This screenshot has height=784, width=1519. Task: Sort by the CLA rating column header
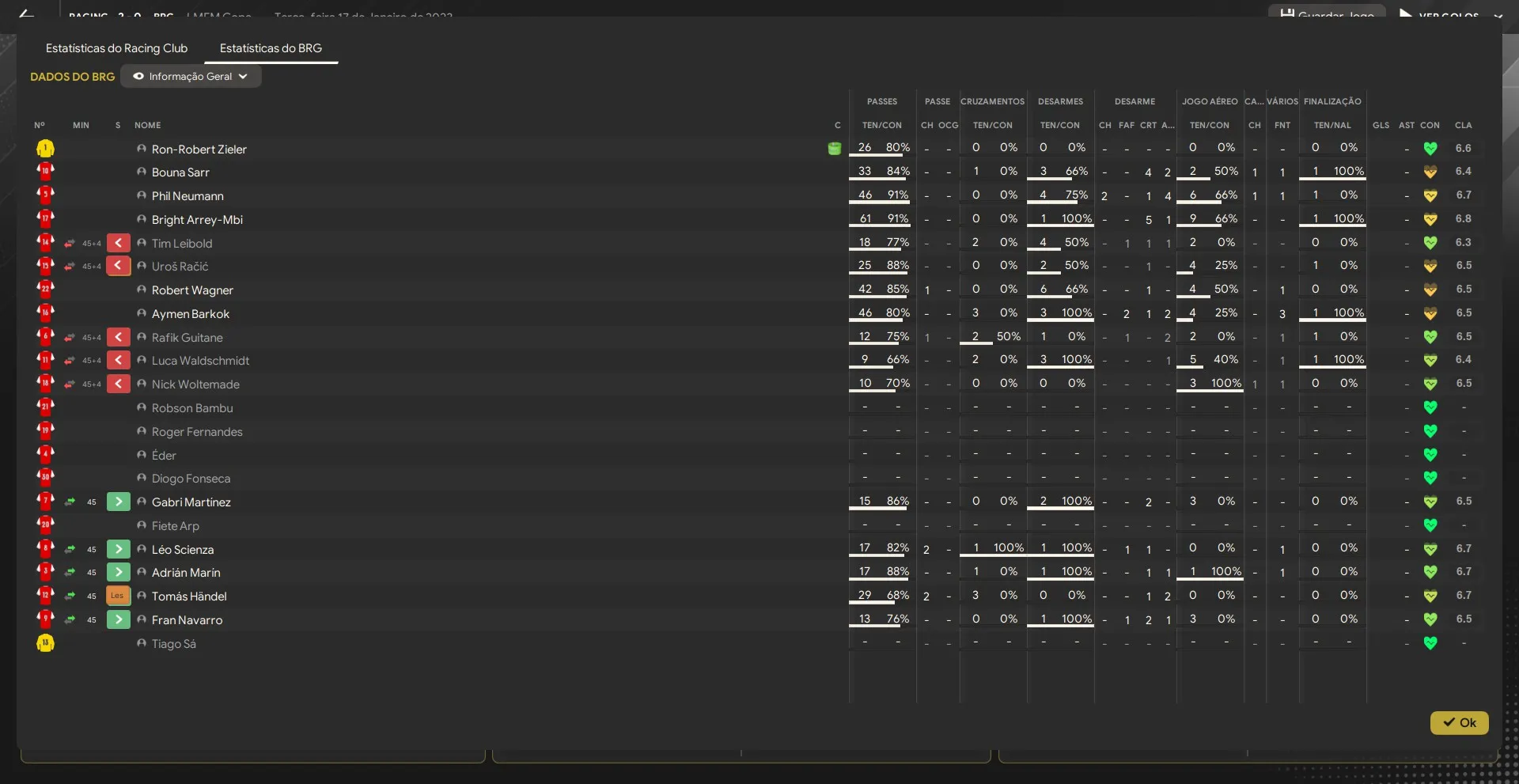point(1463,125)
